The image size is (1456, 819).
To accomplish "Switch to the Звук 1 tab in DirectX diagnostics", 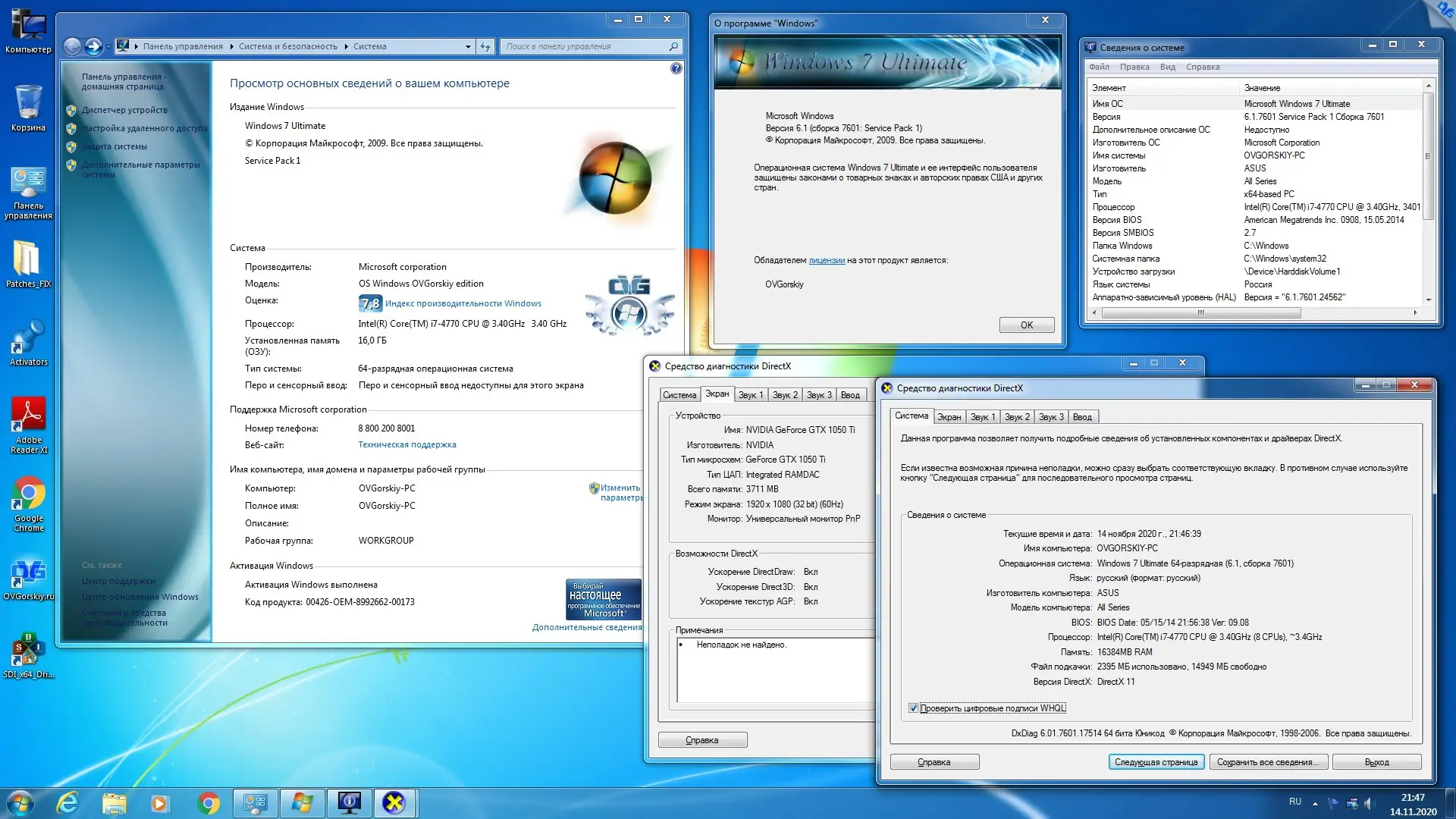I will (982, 416).
